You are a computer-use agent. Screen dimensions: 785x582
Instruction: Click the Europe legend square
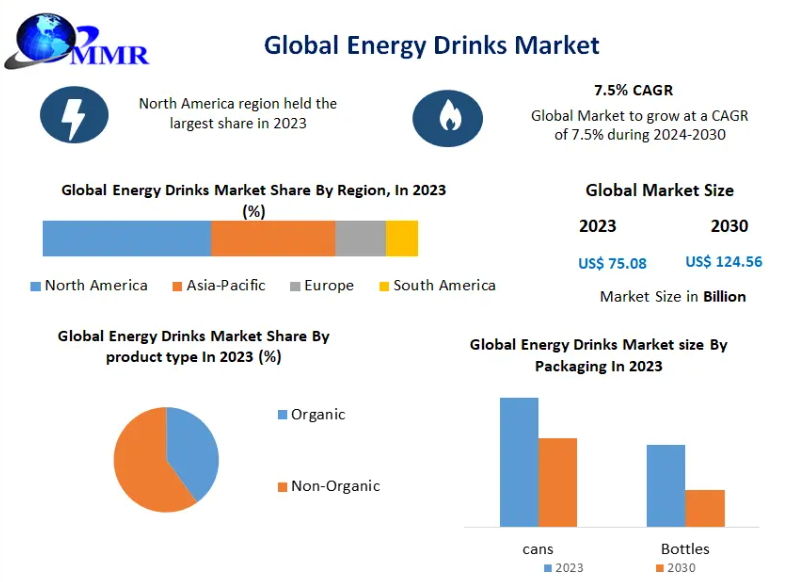point(296,286)
